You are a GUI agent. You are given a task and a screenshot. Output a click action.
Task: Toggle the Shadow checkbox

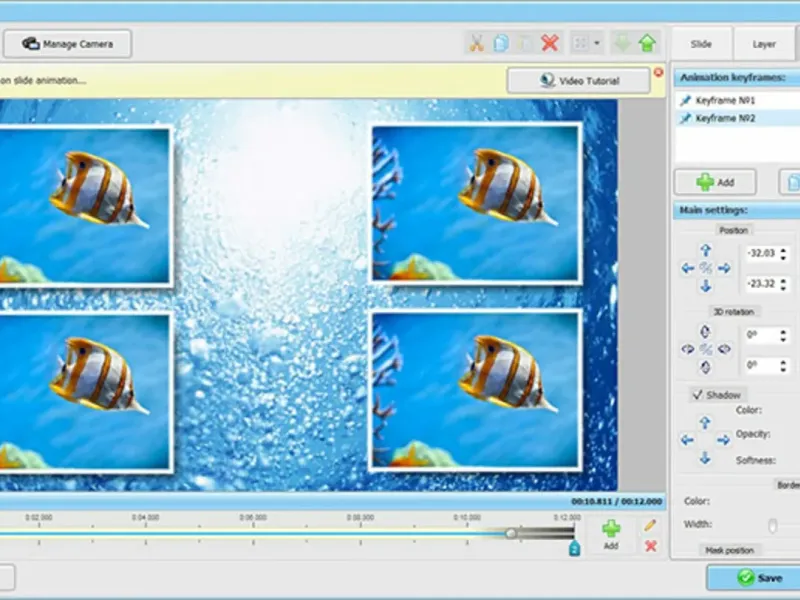point(697,395)
